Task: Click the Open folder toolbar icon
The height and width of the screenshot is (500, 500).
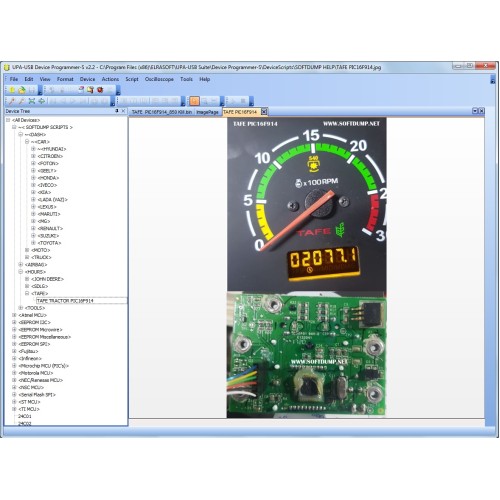Action: click(x=22, y=90)
